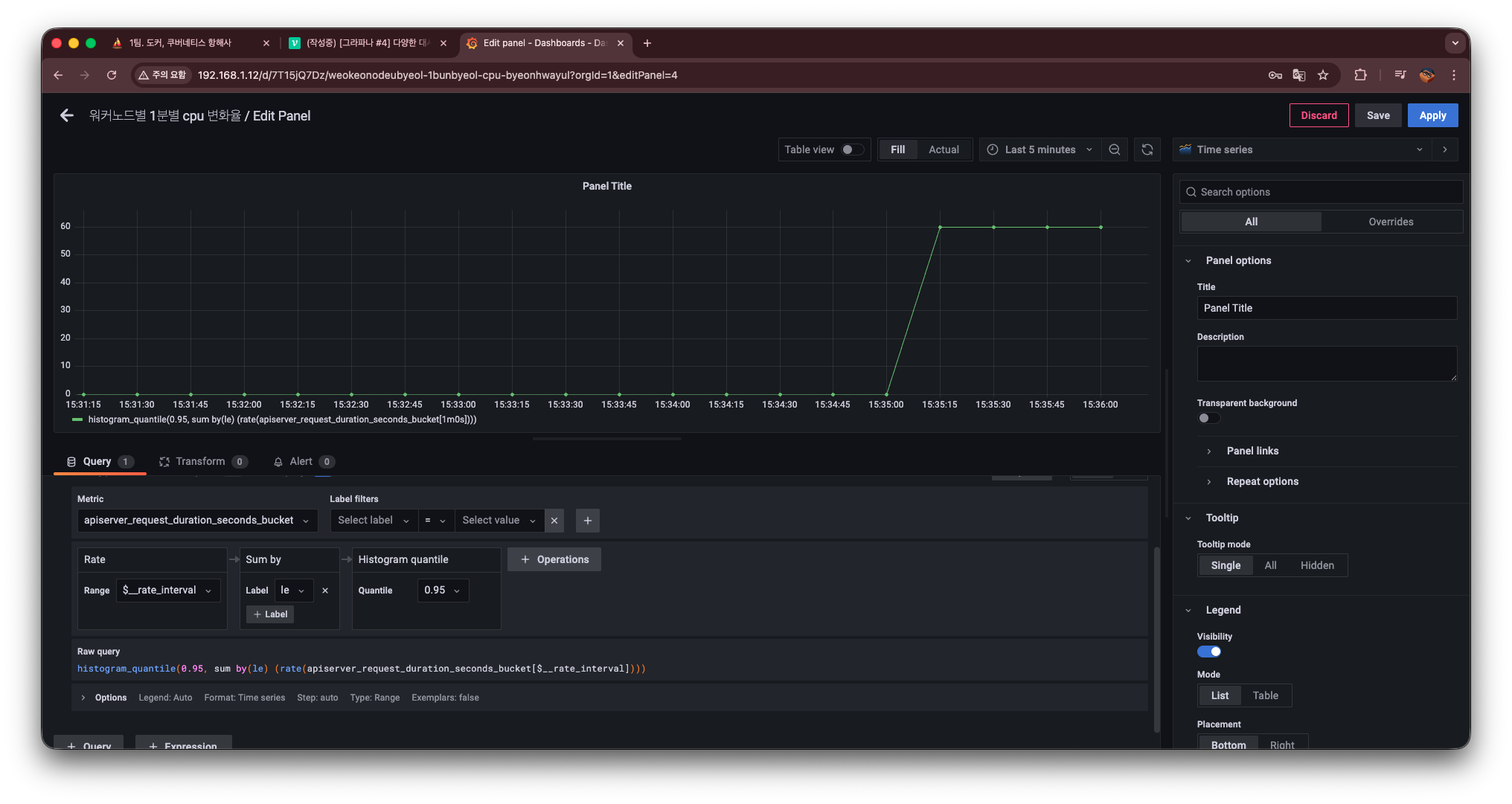Open the Last 5 minutes time picker

1039,149
